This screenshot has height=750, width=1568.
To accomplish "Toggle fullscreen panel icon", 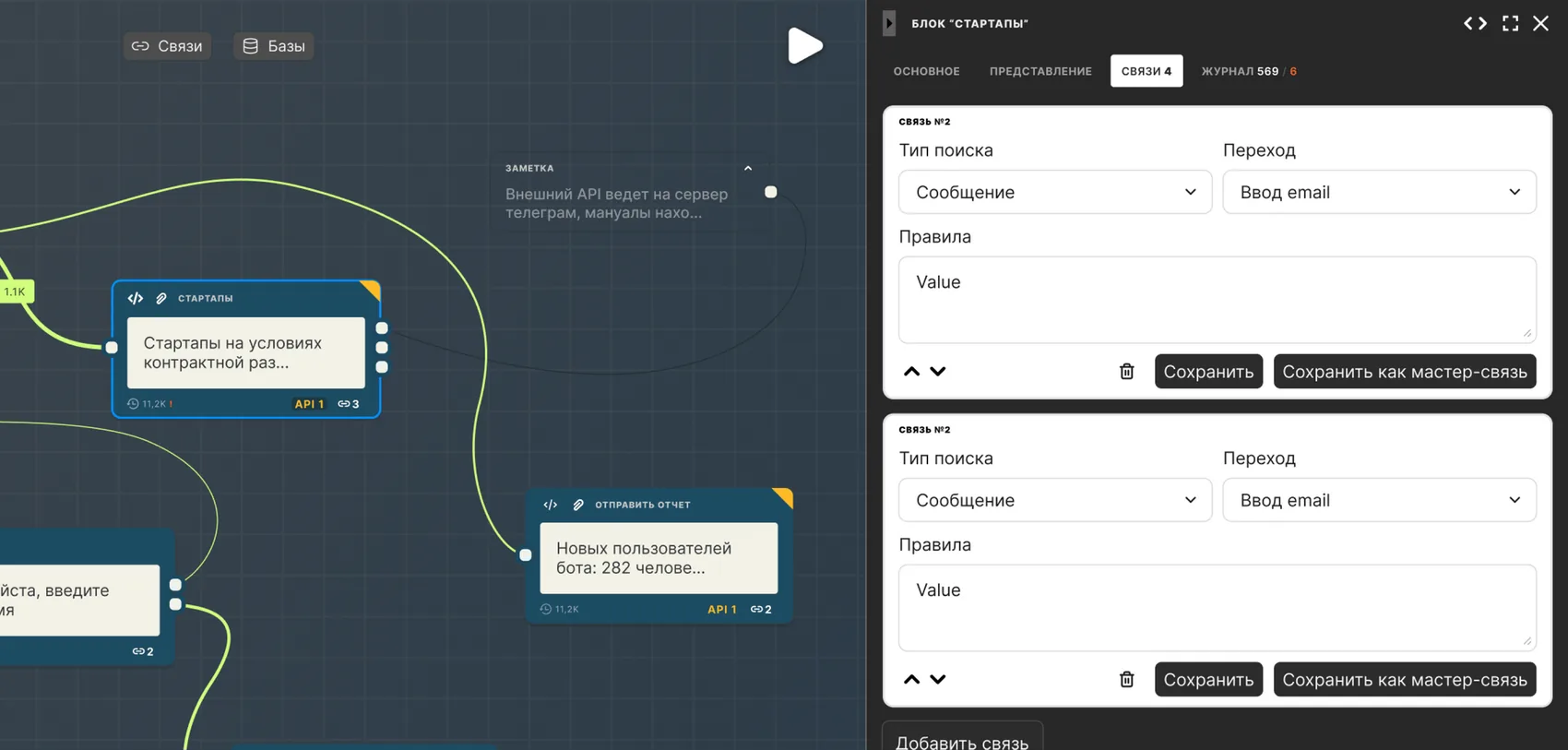I will coord(1510,23).
